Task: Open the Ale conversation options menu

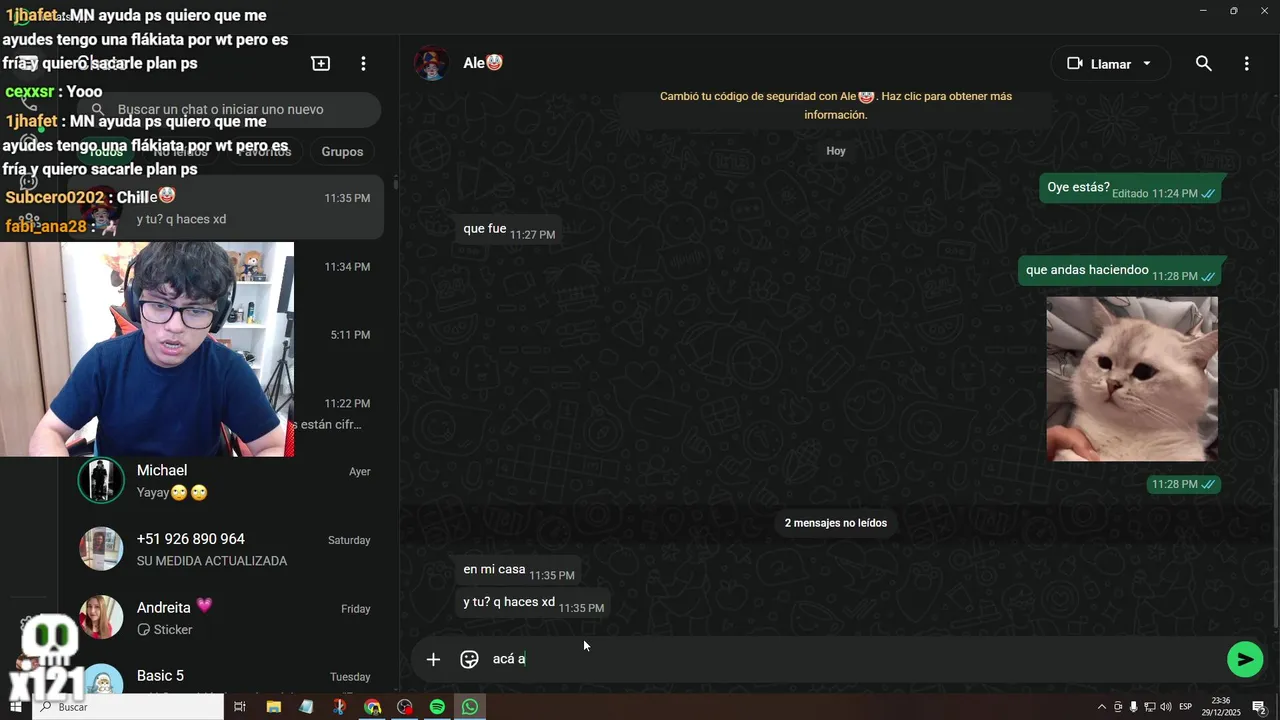Action: pos(1246,63)
